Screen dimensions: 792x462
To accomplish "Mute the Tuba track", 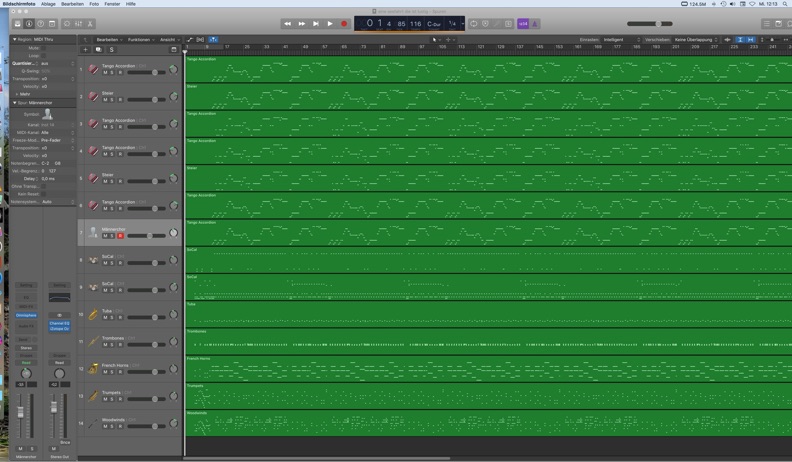I will 105,318.
